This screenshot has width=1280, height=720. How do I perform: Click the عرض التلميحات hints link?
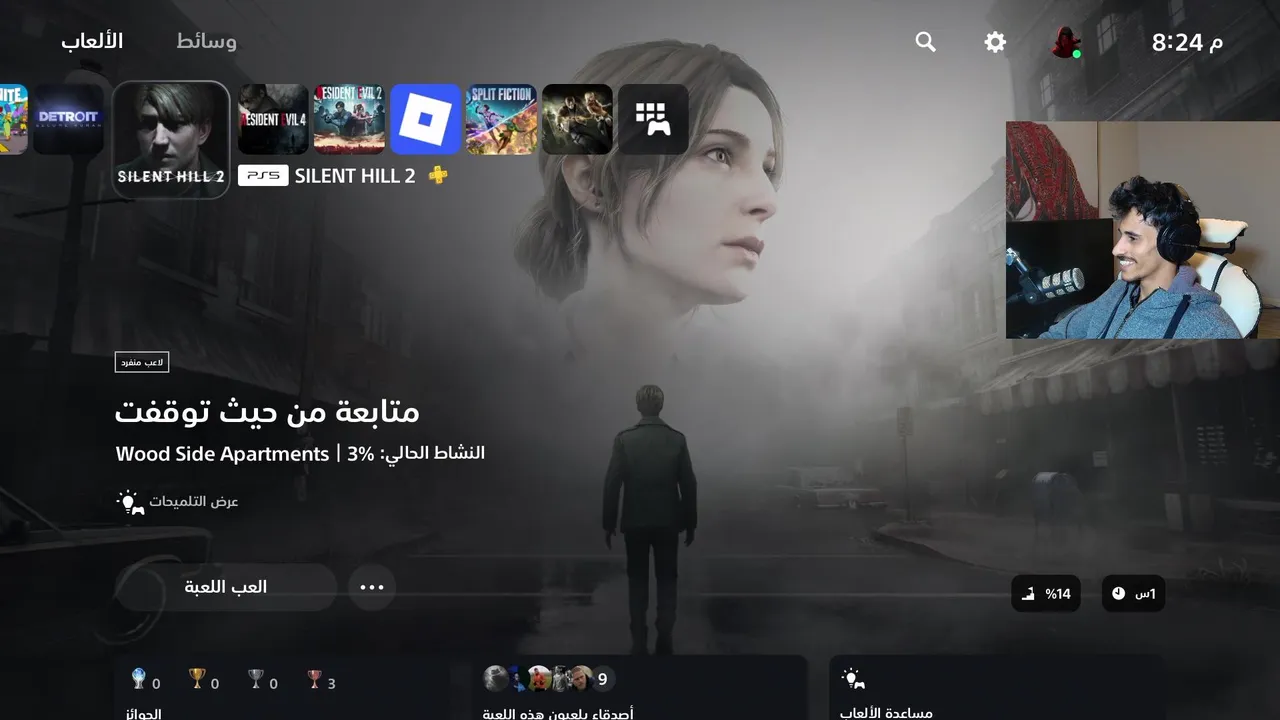point(194,501)
